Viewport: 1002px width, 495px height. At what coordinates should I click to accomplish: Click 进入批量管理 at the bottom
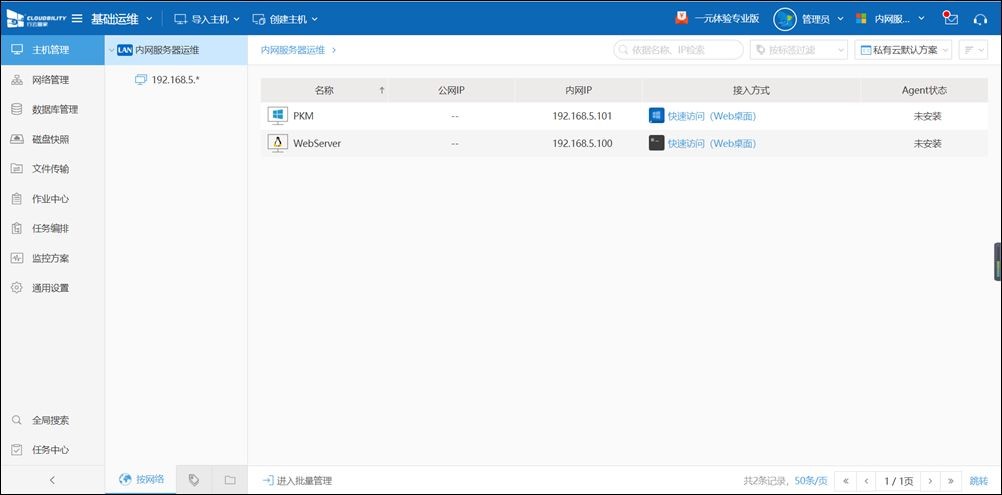(297, 481)
